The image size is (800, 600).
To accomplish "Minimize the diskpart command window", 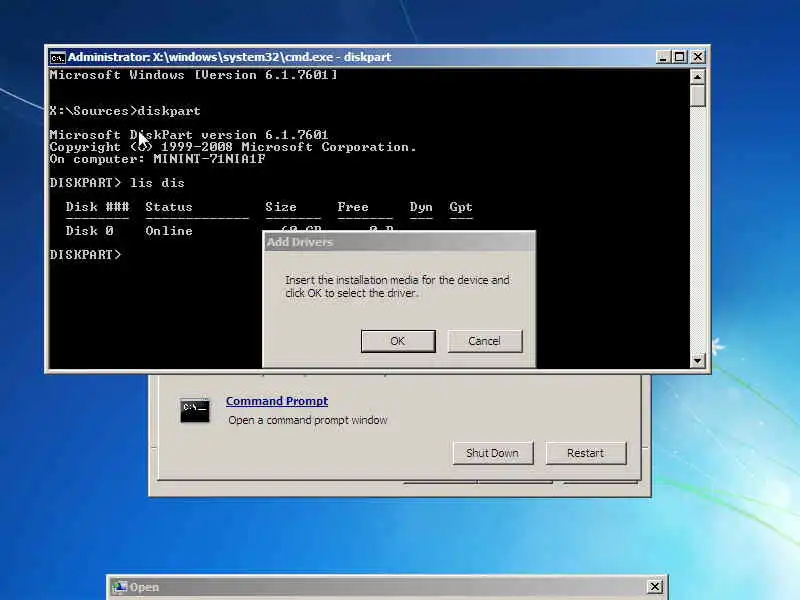I will point(662,57).
